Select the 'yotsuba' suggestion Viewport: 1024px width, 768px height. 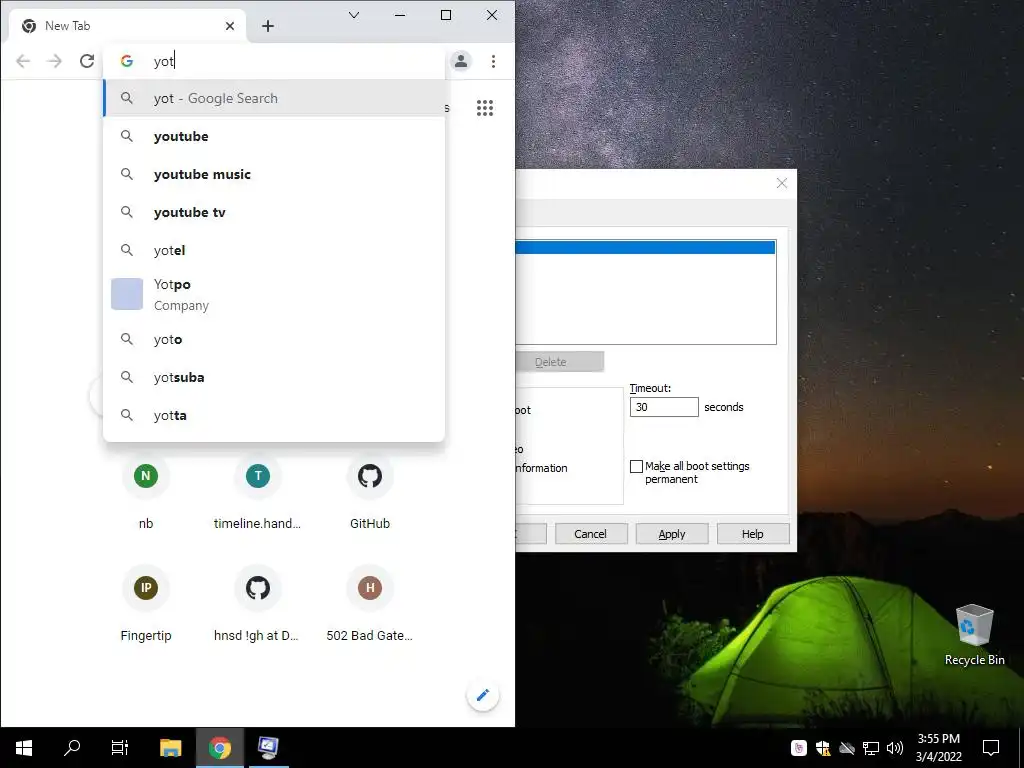click(274, 377)
